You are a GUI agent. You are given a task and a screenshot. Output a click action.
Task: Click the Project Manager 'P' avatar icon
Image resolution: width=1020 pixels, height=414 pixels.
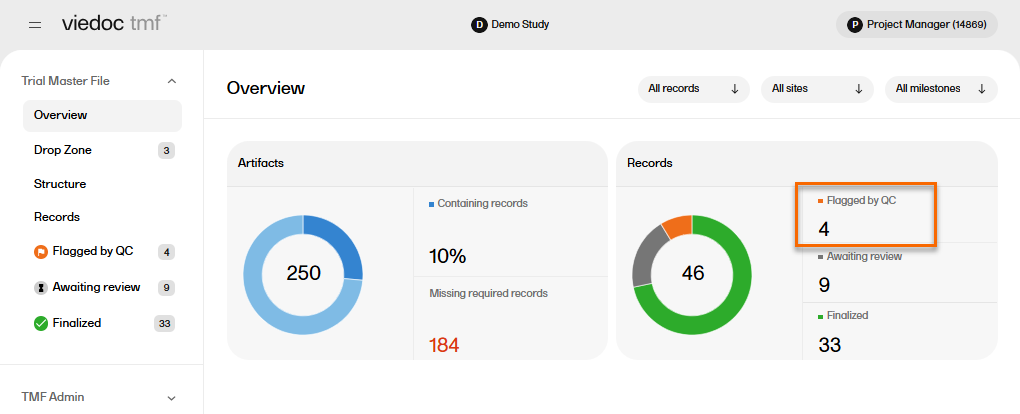pos(854,24)
